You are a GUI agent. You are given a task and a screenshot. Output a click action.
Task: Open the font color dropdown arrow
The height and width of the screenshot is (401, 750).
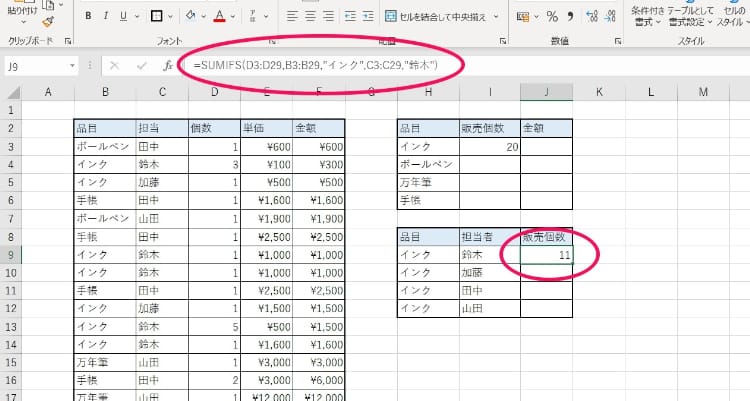click(x=234, y=16)
